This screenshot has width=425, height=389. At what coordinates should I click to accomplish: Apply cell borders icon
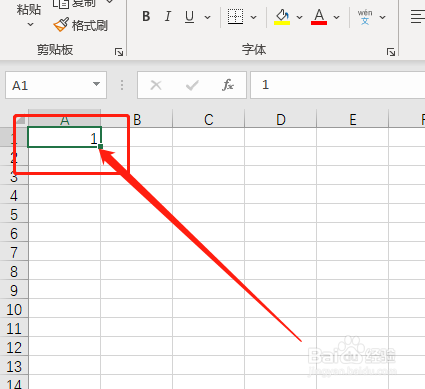235,16
